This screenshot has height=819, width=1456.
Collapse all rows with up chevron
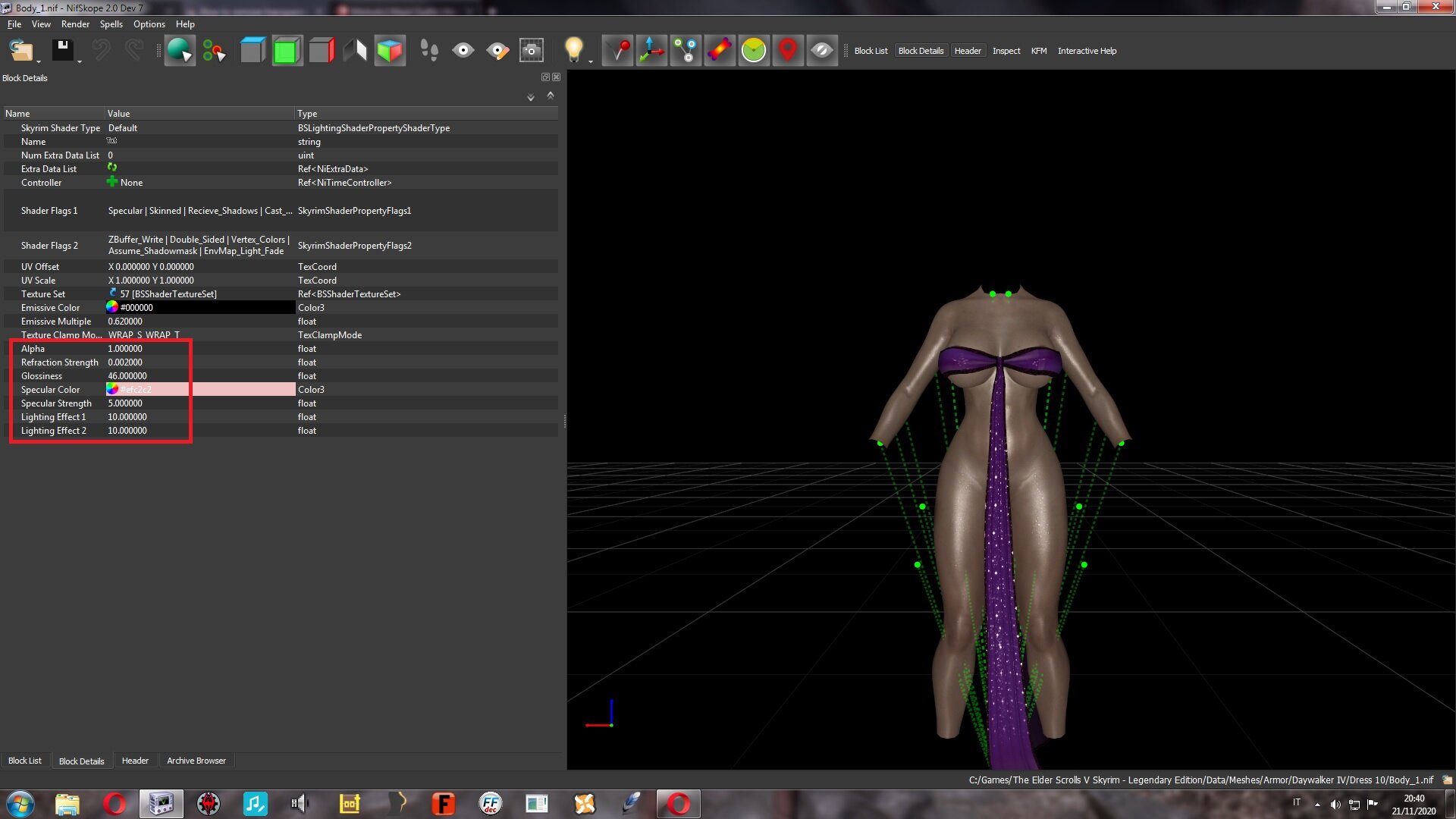click(551, 96)
